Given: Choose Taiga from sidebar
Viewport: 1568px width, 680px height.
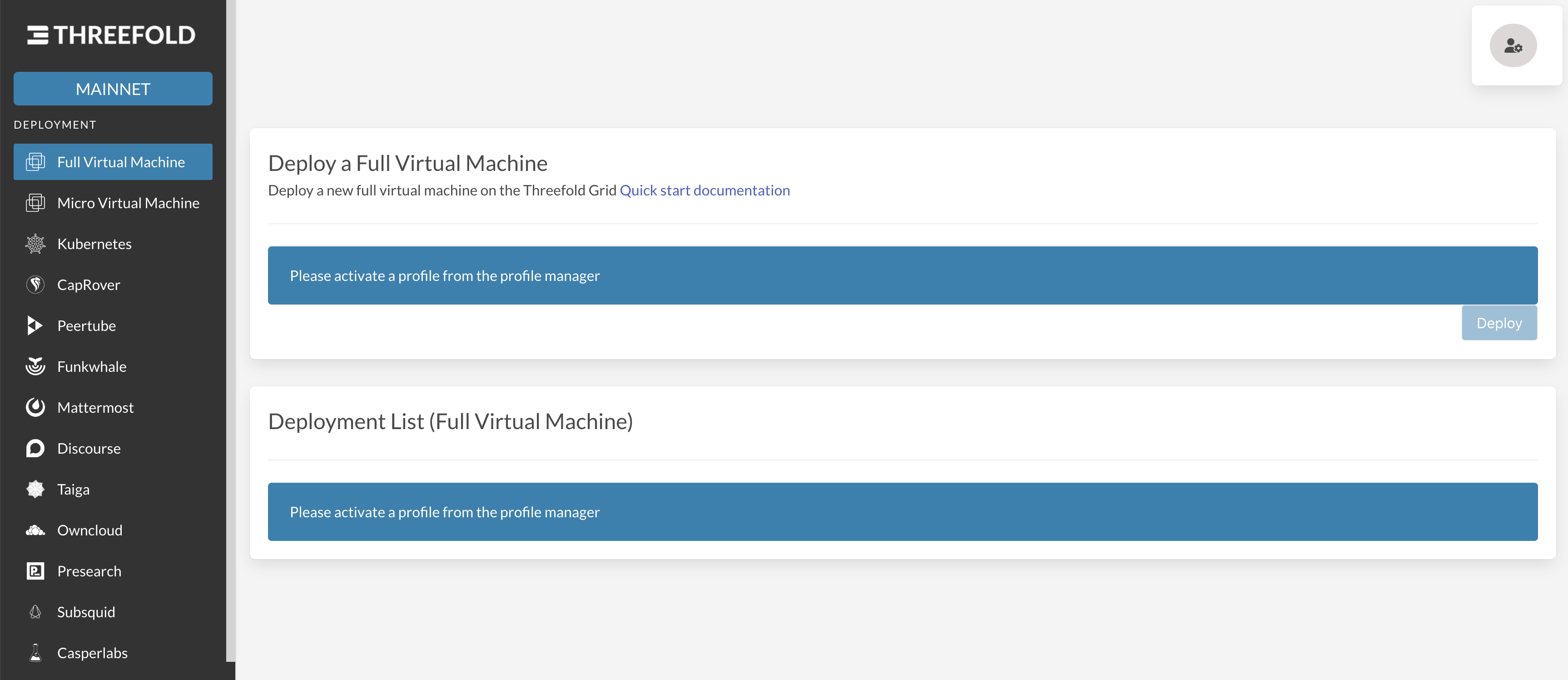Looking at the screenshot, I should [x=113, y=489].
